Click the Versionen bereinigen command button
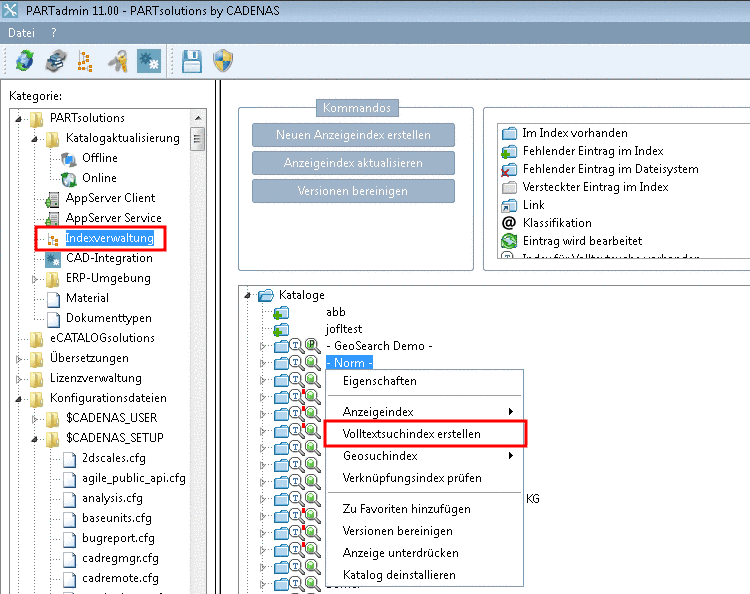The height and width of the screenshot is (594, 750). (x=353, y=191)
